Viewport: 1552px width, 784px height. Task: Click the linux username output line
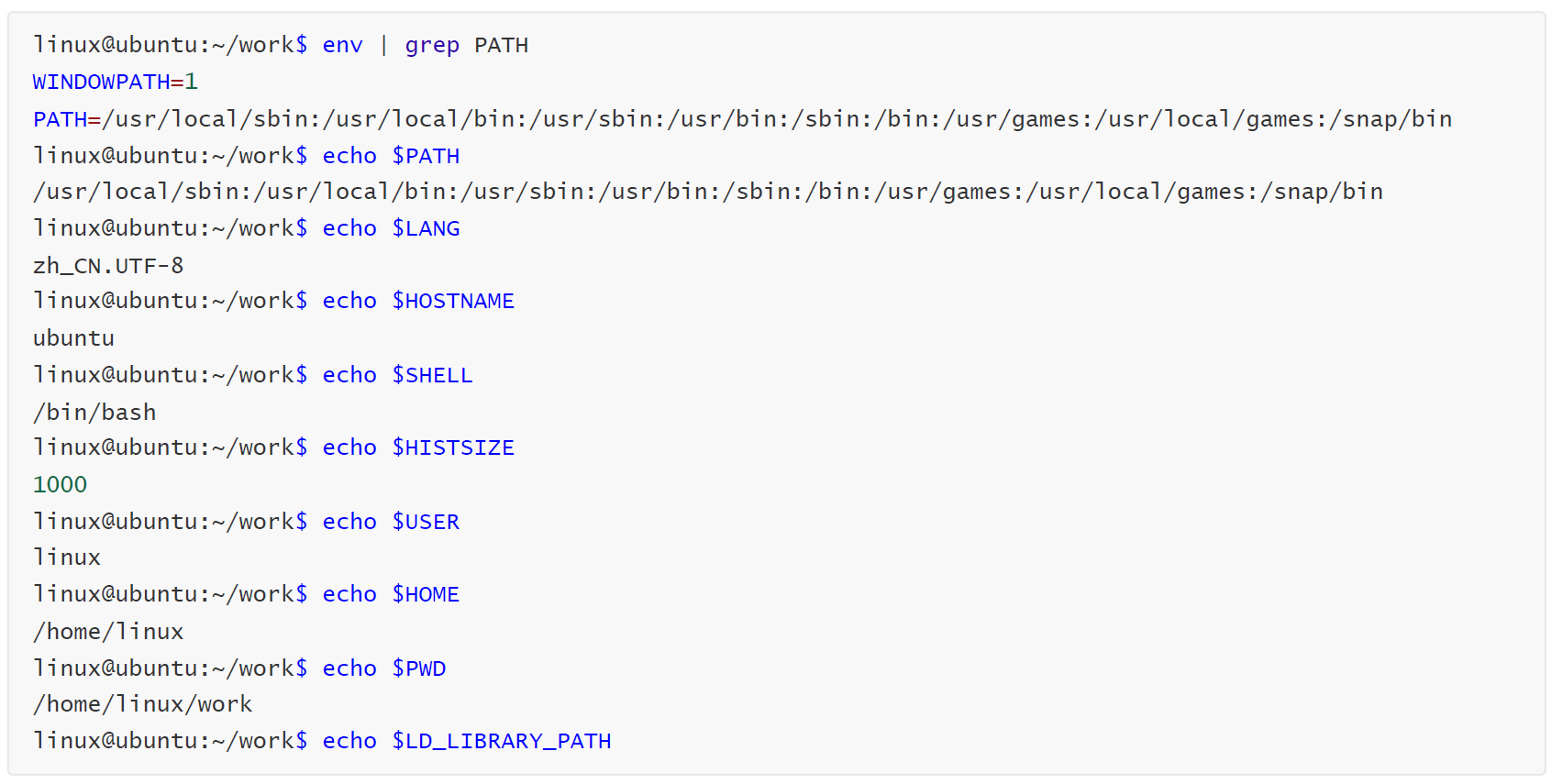point(67,558)
